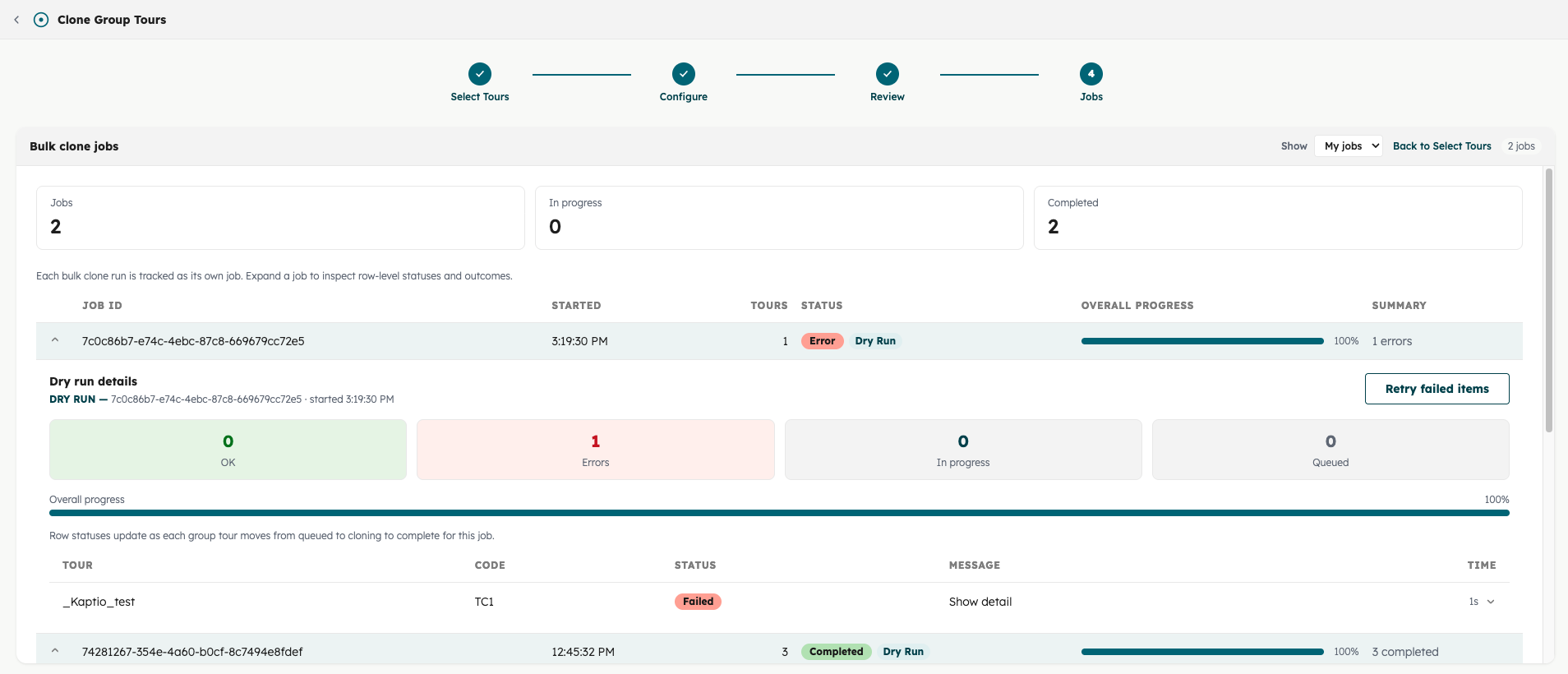
Task: Click the Completed status badge
Action: coord(836,652)
